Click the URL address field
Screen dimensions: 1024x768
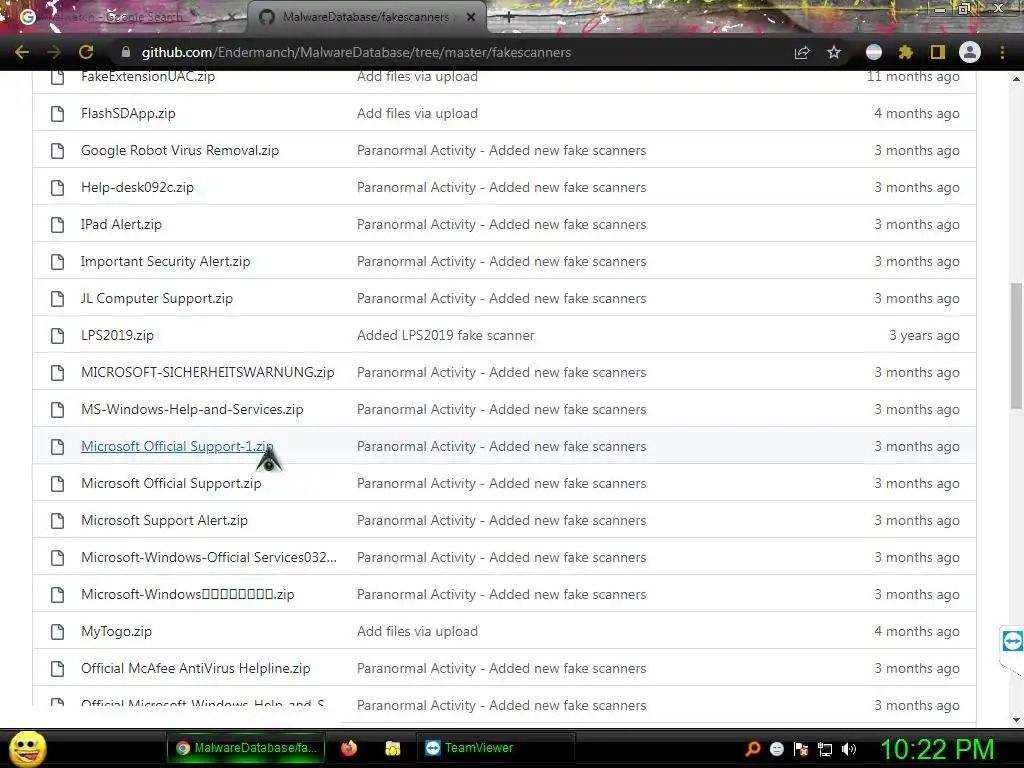(451, 52)
